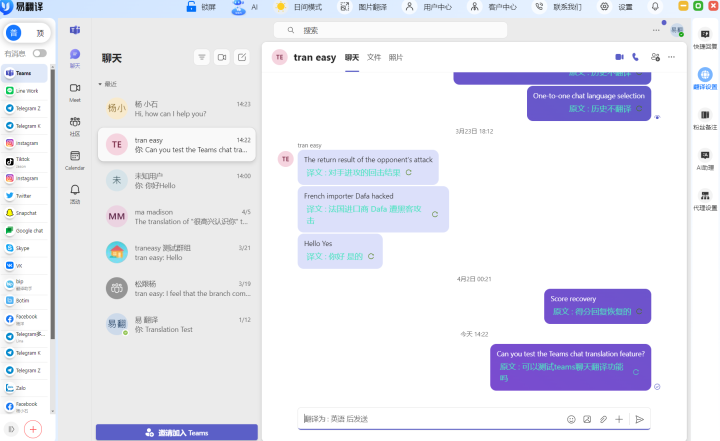Screen dimensions: 720x441
Task: Send the message
Action: [x=640, y=419]
